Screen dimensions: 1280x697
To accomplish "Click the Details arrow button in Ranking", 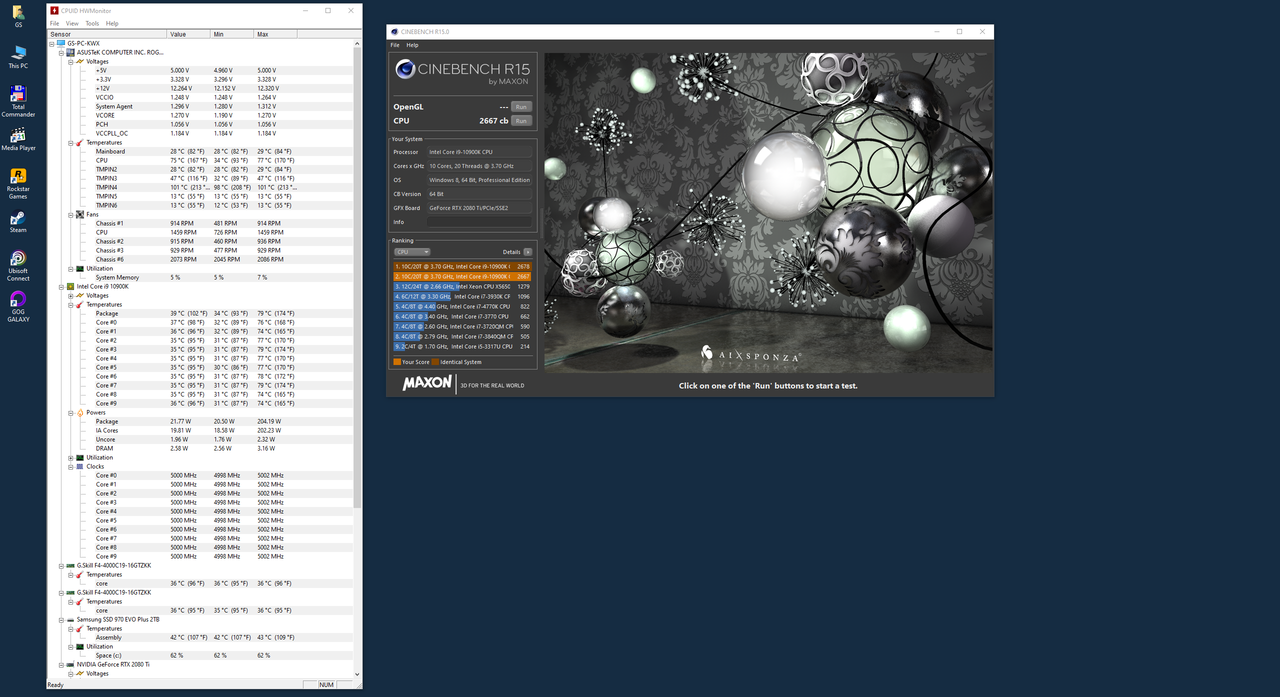I will click(528, 252).
